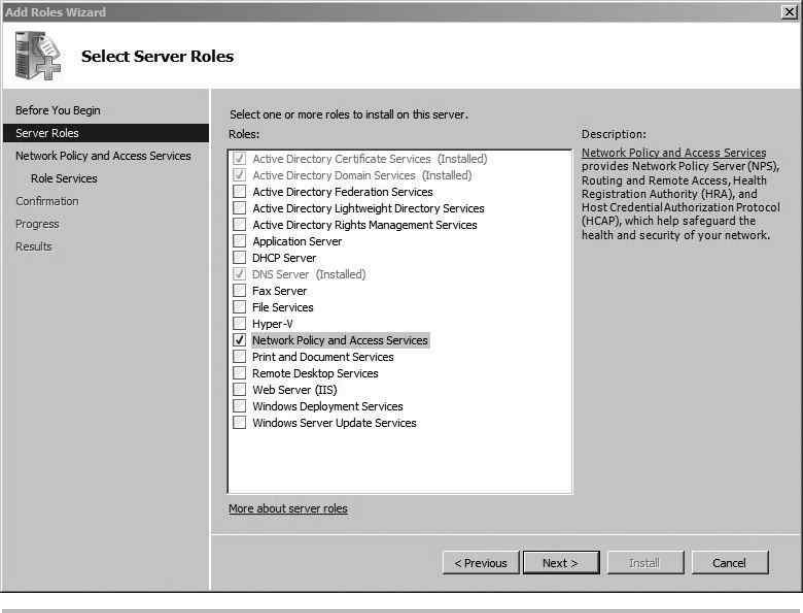Screen dimensions: 803x613
Task: Enable Active Directory Rights Management Services
Action: (x=239, y=224)
